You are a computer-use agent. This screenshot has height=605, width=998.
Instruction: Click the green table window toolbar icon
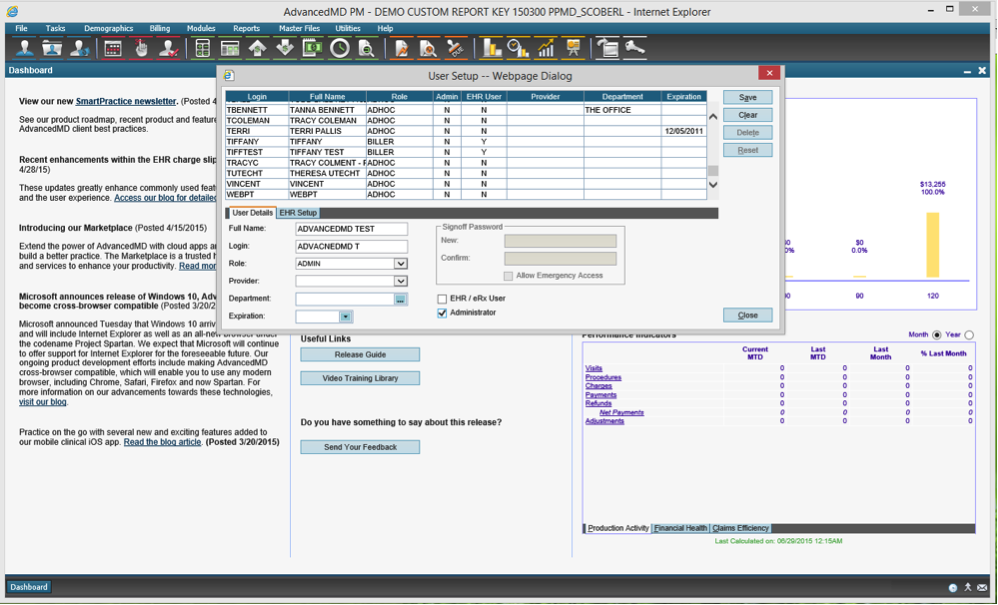(x=230, y=48)
